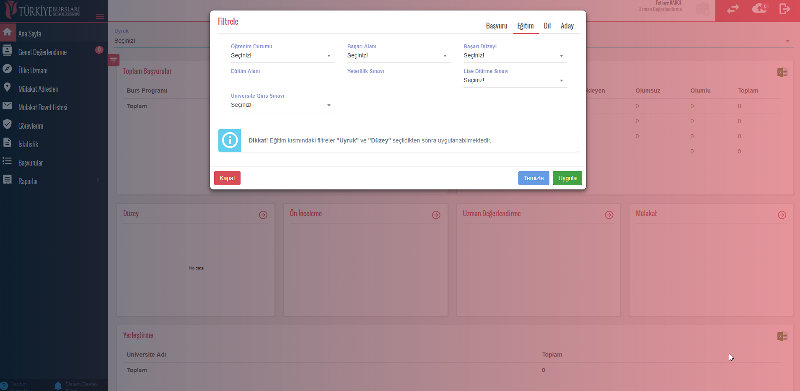Click the red filter funnel icon
The height and width of the screenshot is (391, 800).
[x=113, y=60]
